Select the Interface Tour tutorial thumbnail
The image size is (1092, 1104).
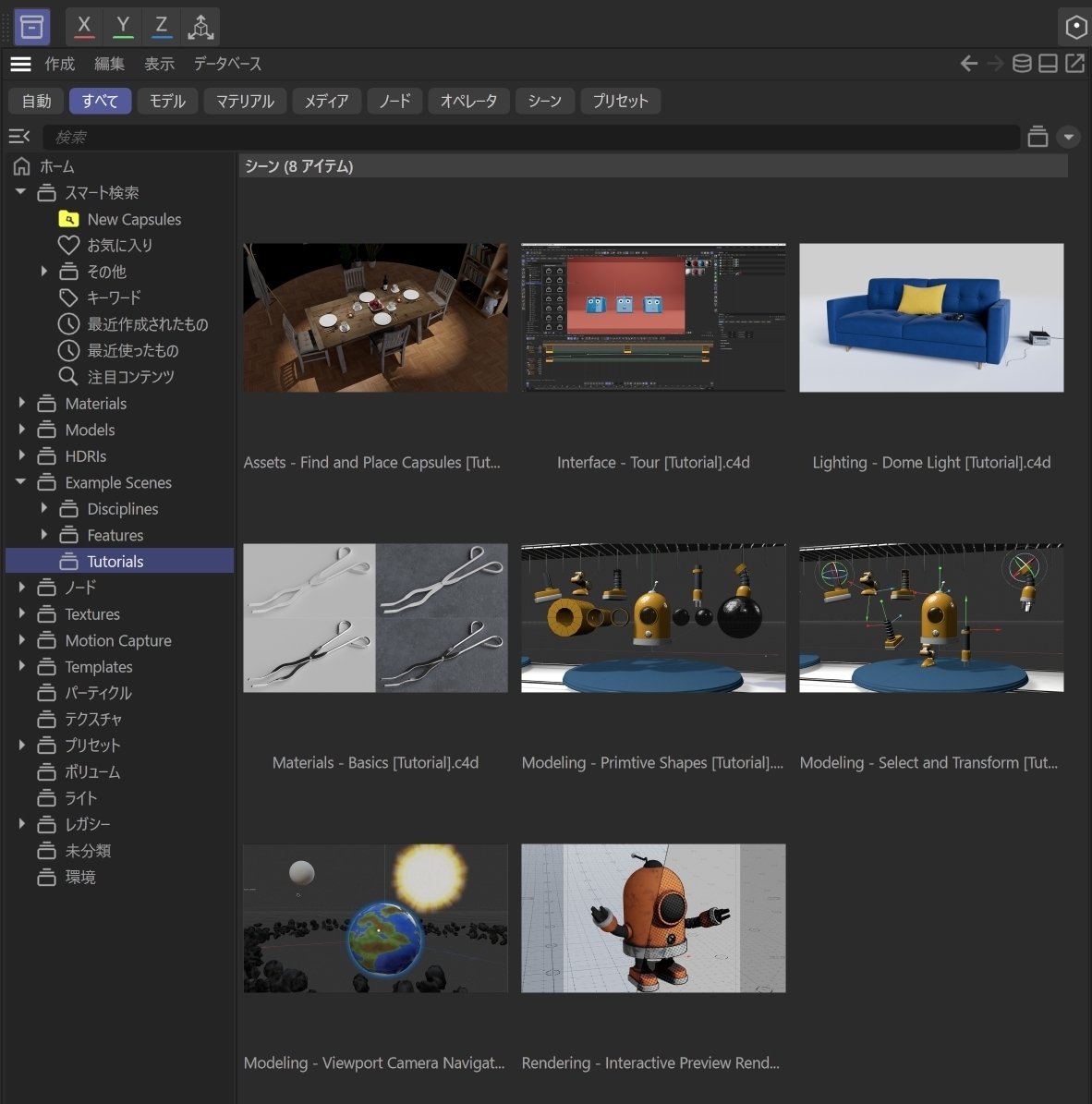pyautogui.click(x=653, y=318)
